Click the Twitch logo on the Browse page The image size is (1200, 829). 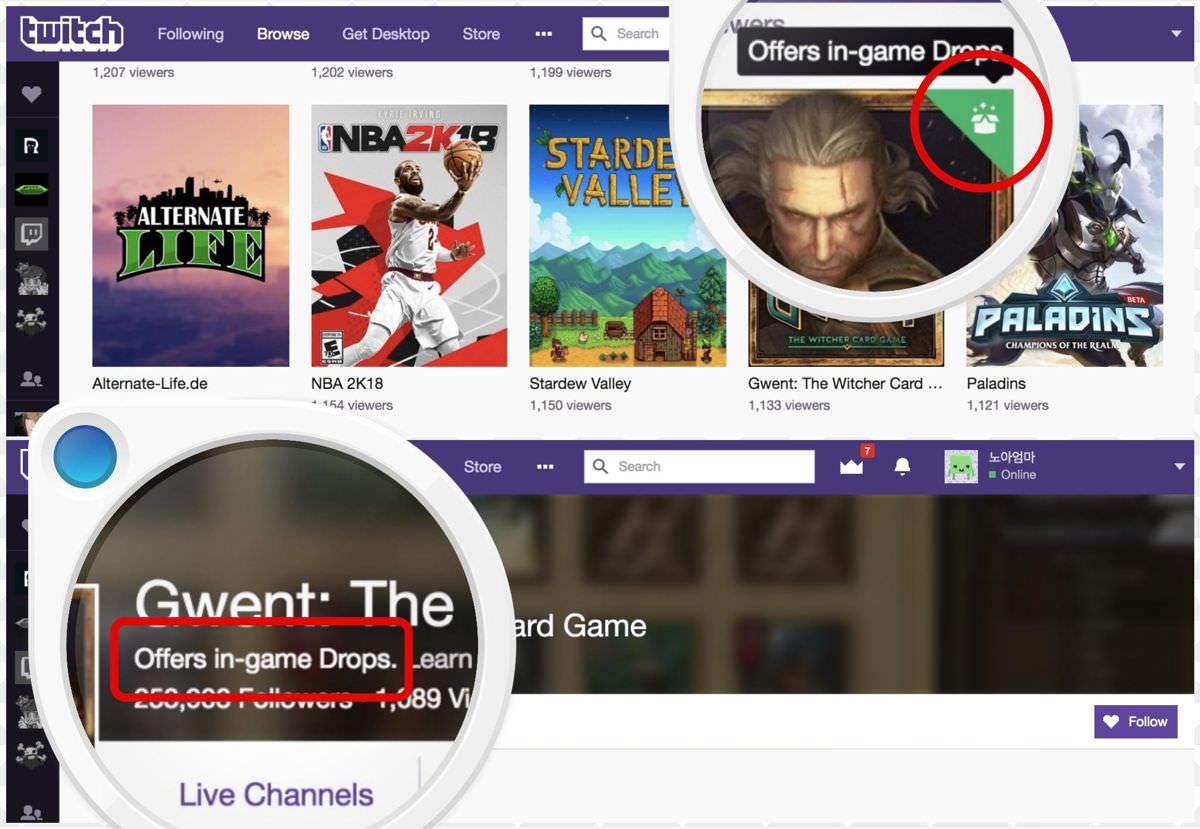[72, 33]
